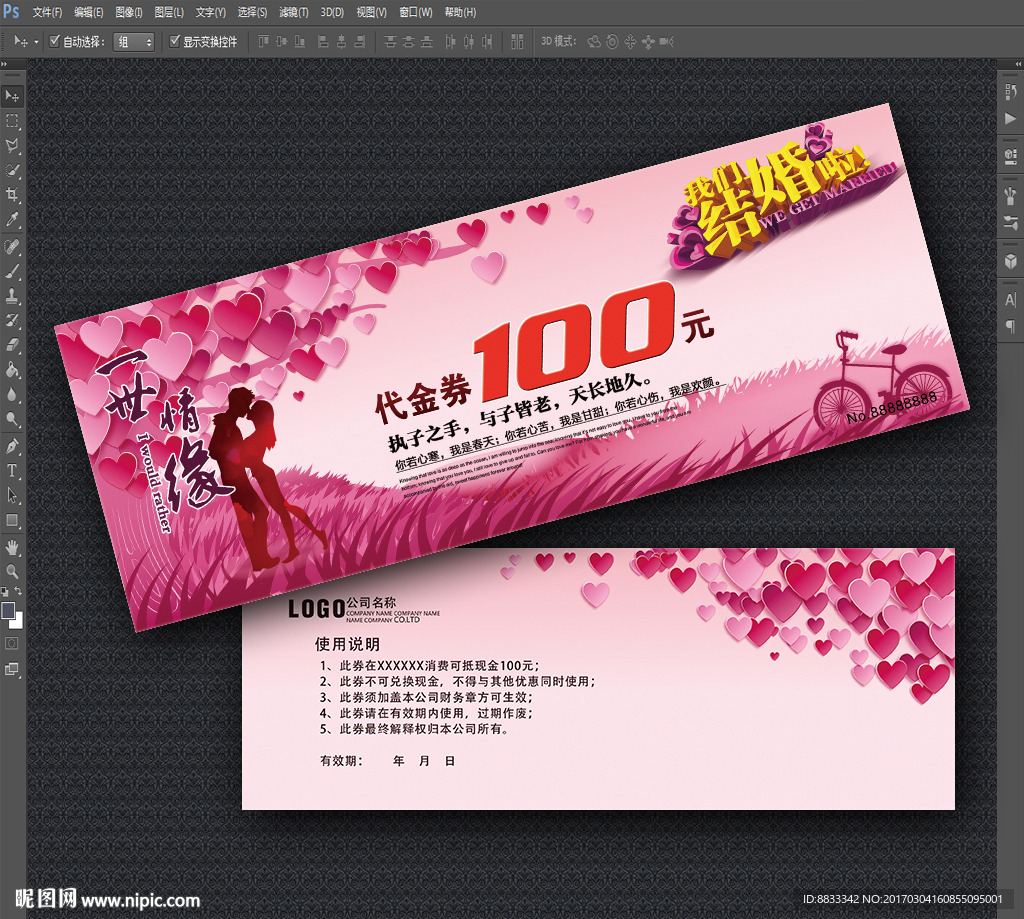Toggle Quick Mask mode

[12, 643]
